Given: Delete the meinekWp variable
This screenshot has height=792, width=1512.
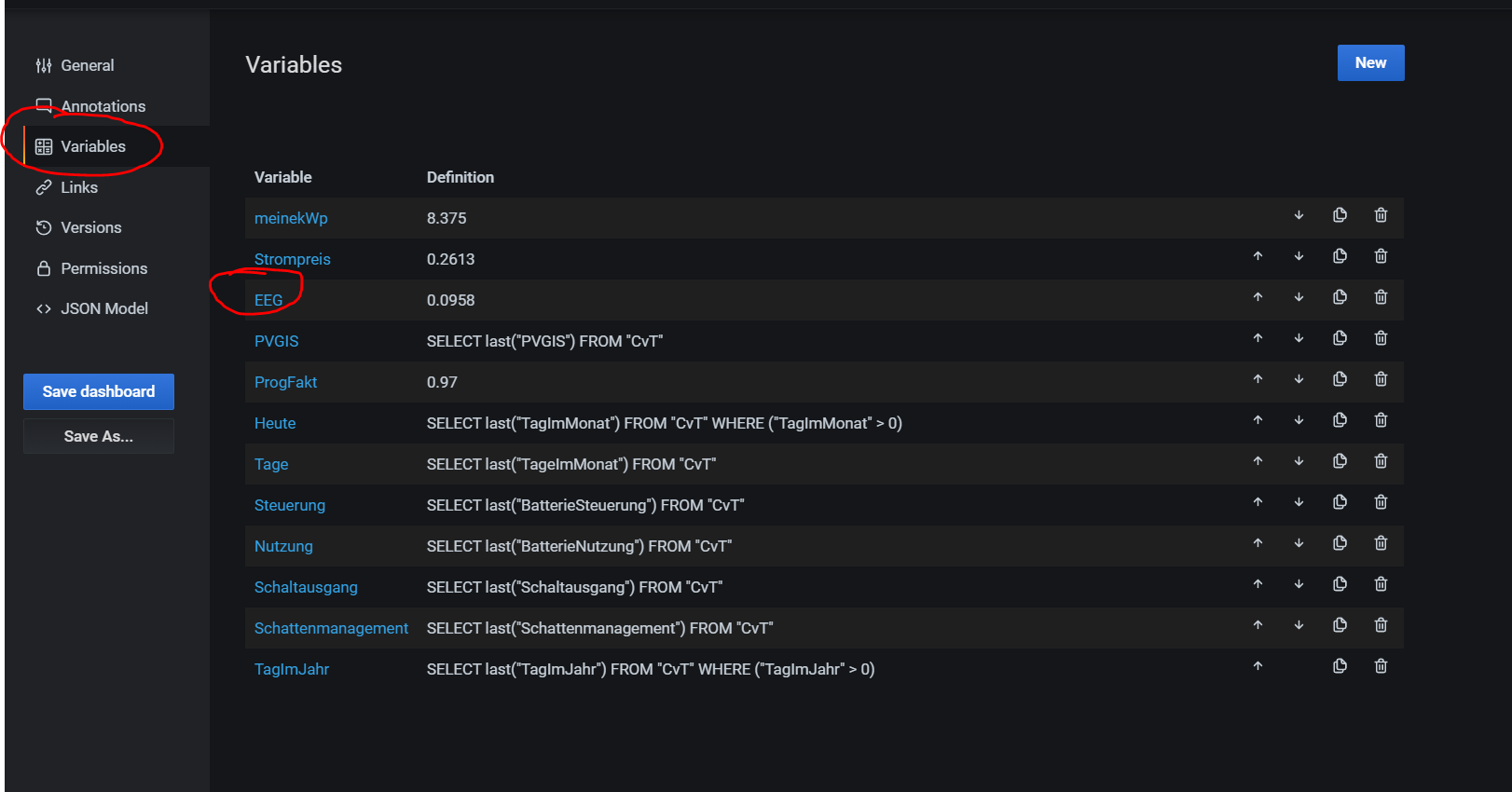Looking at the screenshot, I should (x=1381, y=215).
